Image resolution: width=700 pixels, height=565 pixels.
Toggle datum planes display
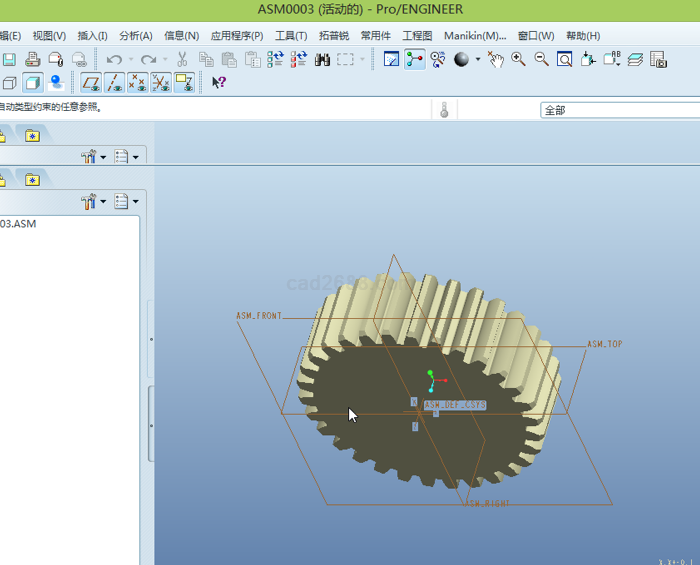pyautogui.click(x=91, y=83)
